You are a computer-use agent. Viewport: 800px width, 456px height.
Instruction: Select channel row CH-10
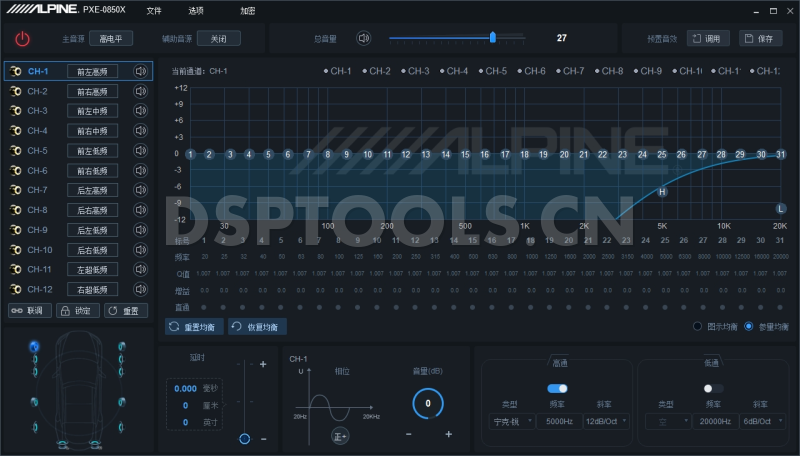tap(78, 249)
